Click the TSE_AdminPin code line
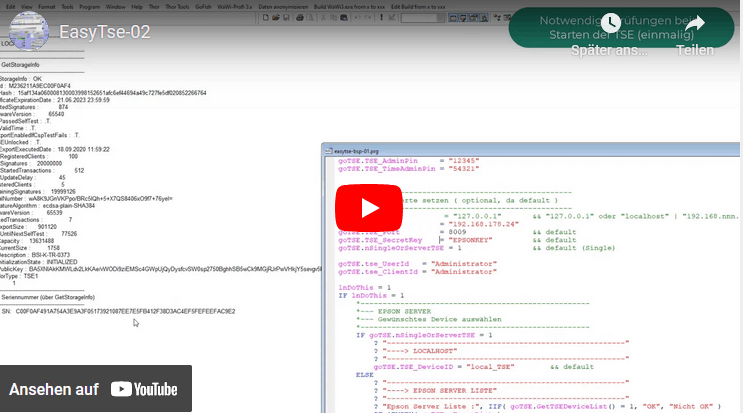 tap(408, 161)
